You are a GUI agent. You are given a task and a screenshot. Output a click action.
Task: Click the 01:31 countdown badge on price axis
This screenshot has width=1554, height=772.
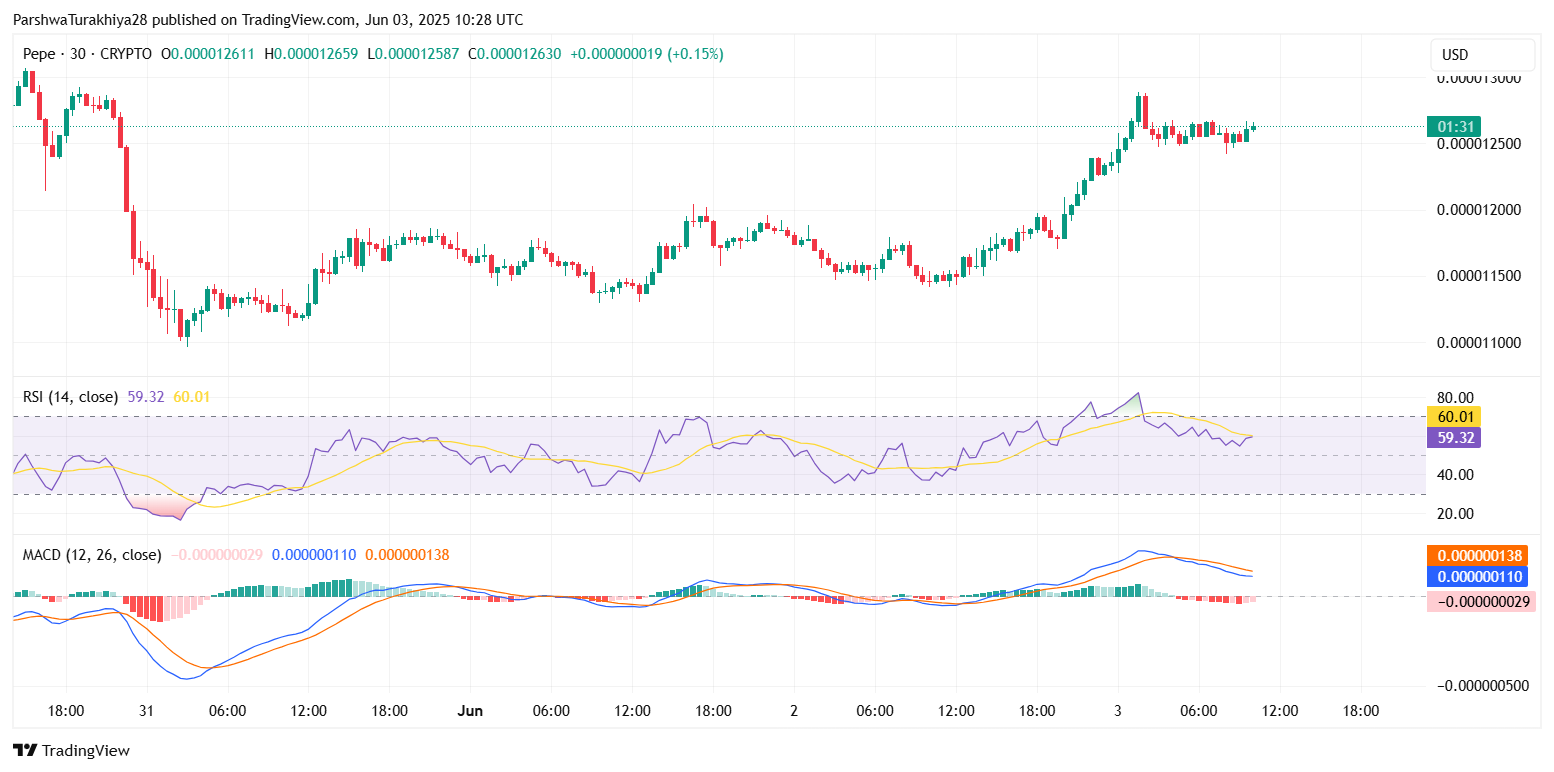1454,127
